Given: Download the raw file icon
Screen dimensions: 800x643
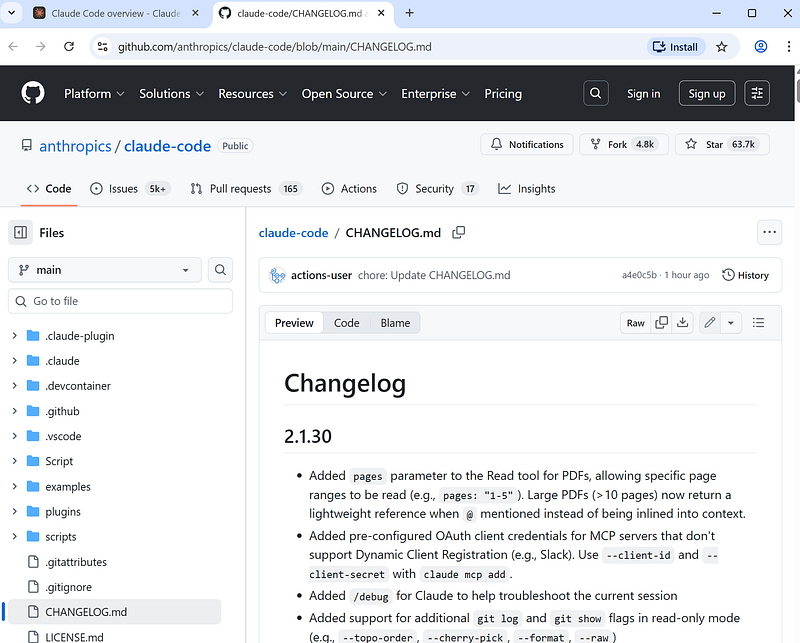Looking at the screenshot, I should coord(683,323).
